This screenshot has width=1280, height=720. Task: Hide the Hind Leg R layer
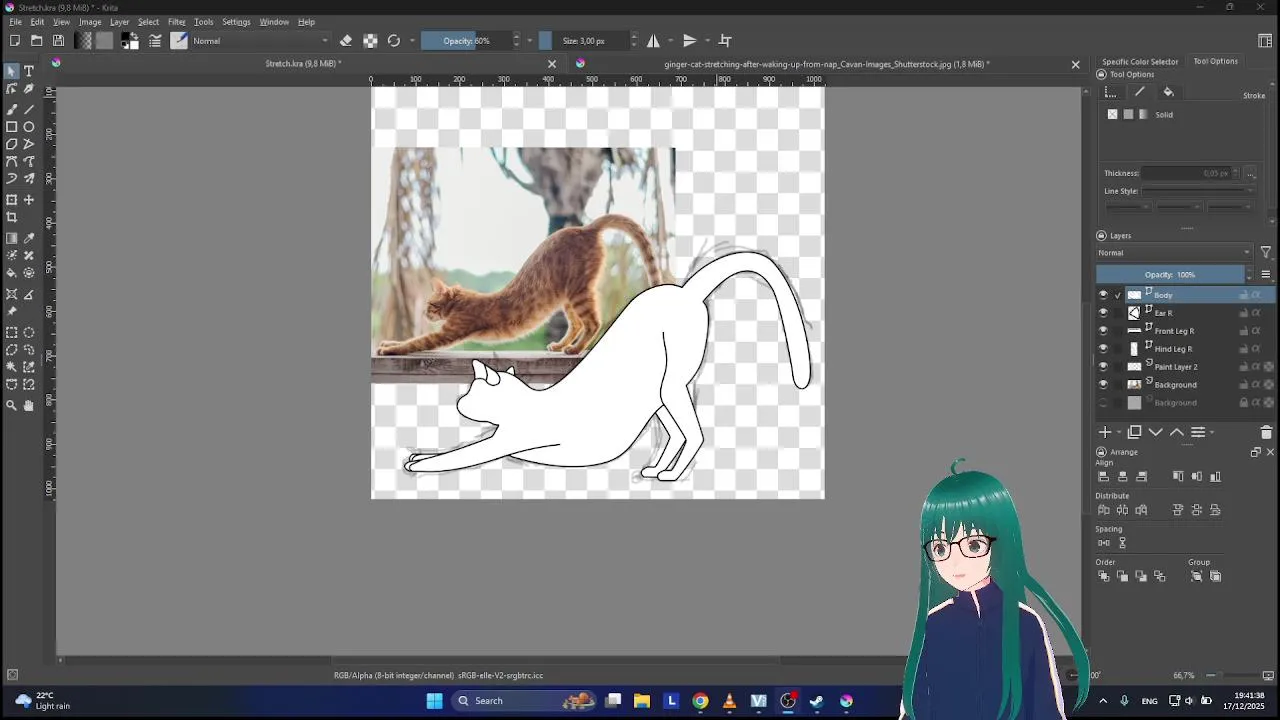pos(1103,349)
